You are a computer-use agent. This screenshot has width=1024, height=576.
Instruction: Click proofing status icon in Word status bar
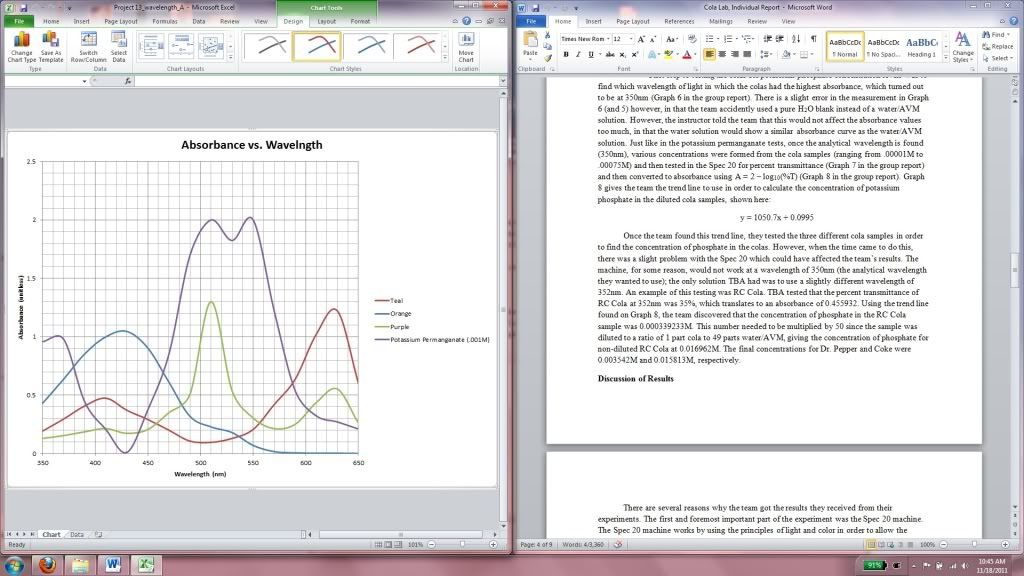tap(617, 544)
